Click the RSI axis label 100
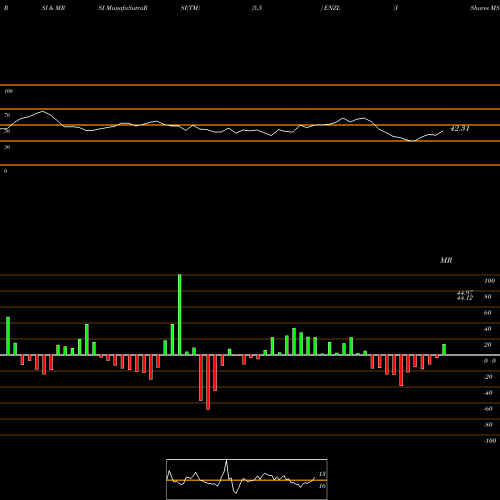The height and width of the screenshot is (500, 500). pyautogui.click(x=8, y=91)
